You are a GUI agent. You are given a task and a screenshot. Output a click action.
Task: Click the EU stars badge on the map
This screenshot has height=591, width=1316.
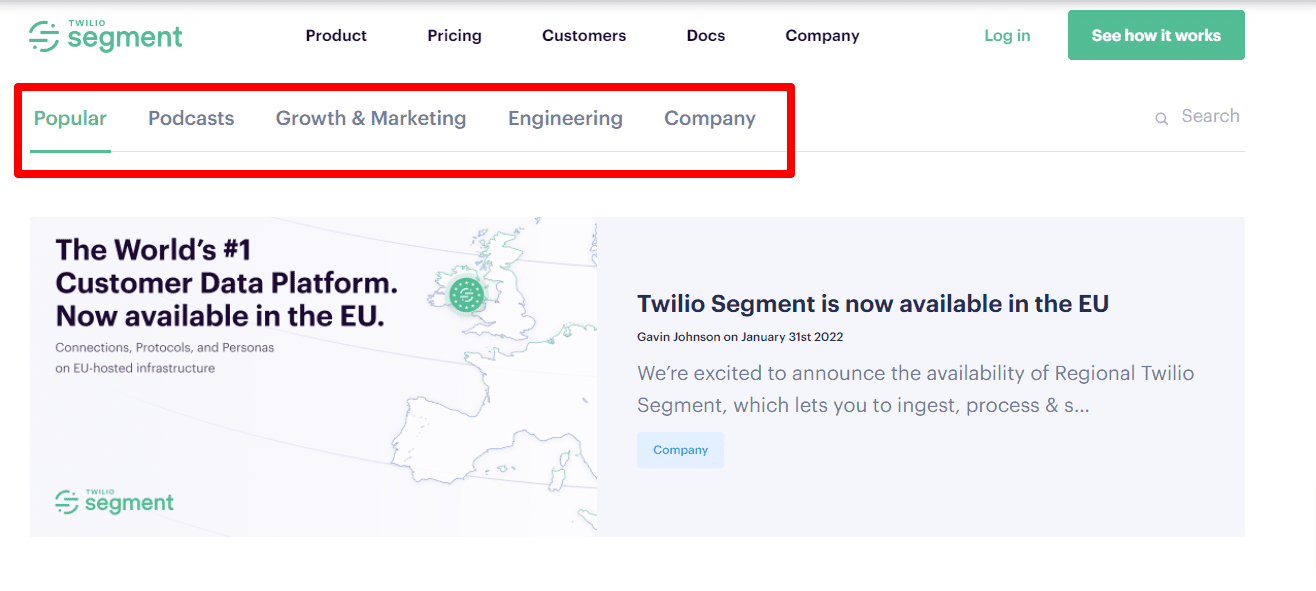pos(466,294)
